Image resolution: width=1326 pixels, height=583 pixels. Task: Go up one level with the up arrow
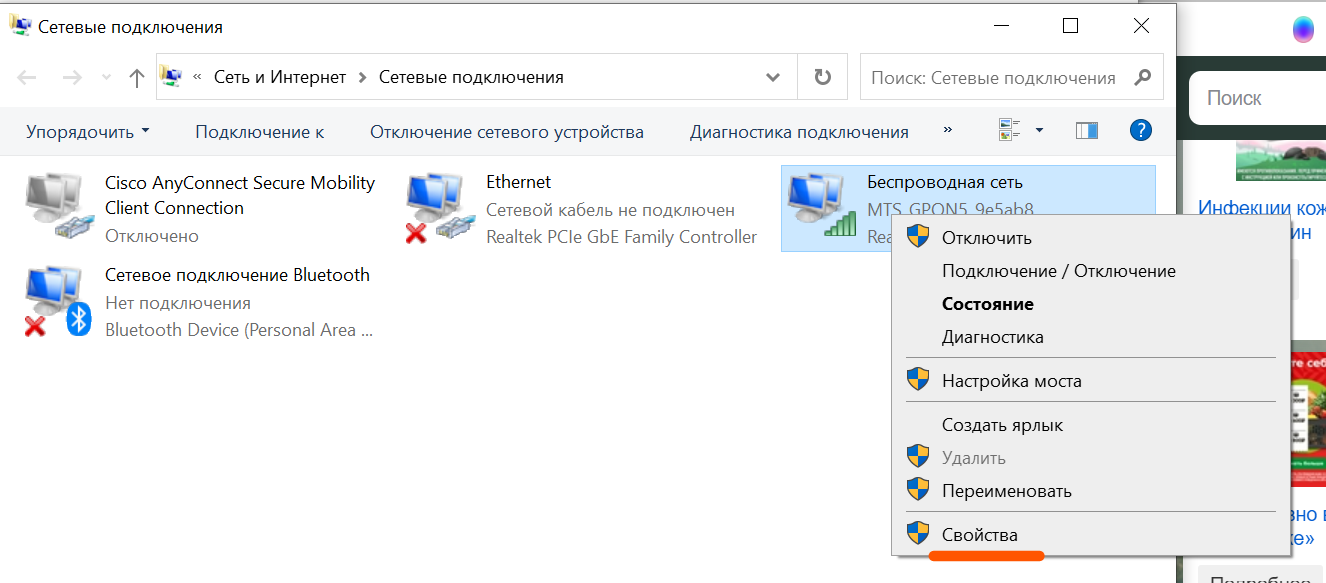(137, 78)
